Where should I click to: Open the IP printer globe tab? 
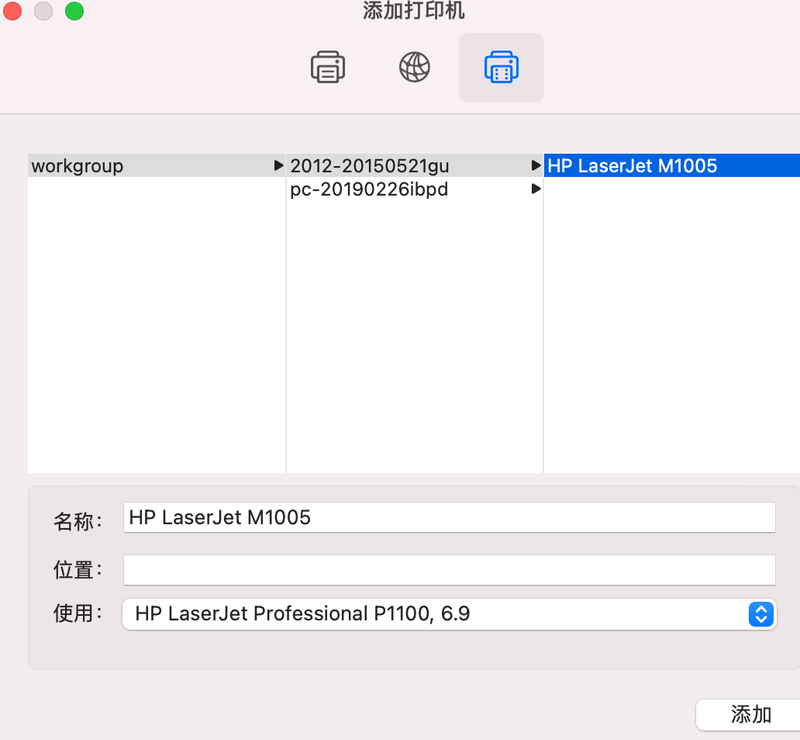coord(414,67)
